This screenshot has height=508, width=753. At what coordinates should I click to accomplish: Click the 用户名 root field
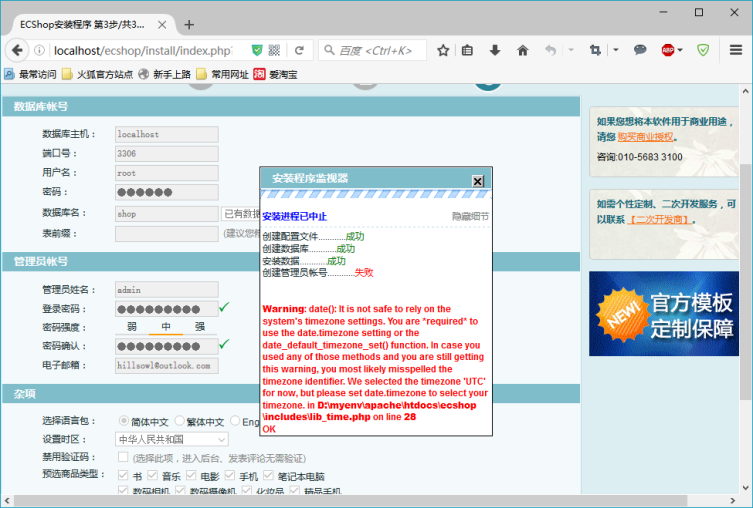point(167,173)
